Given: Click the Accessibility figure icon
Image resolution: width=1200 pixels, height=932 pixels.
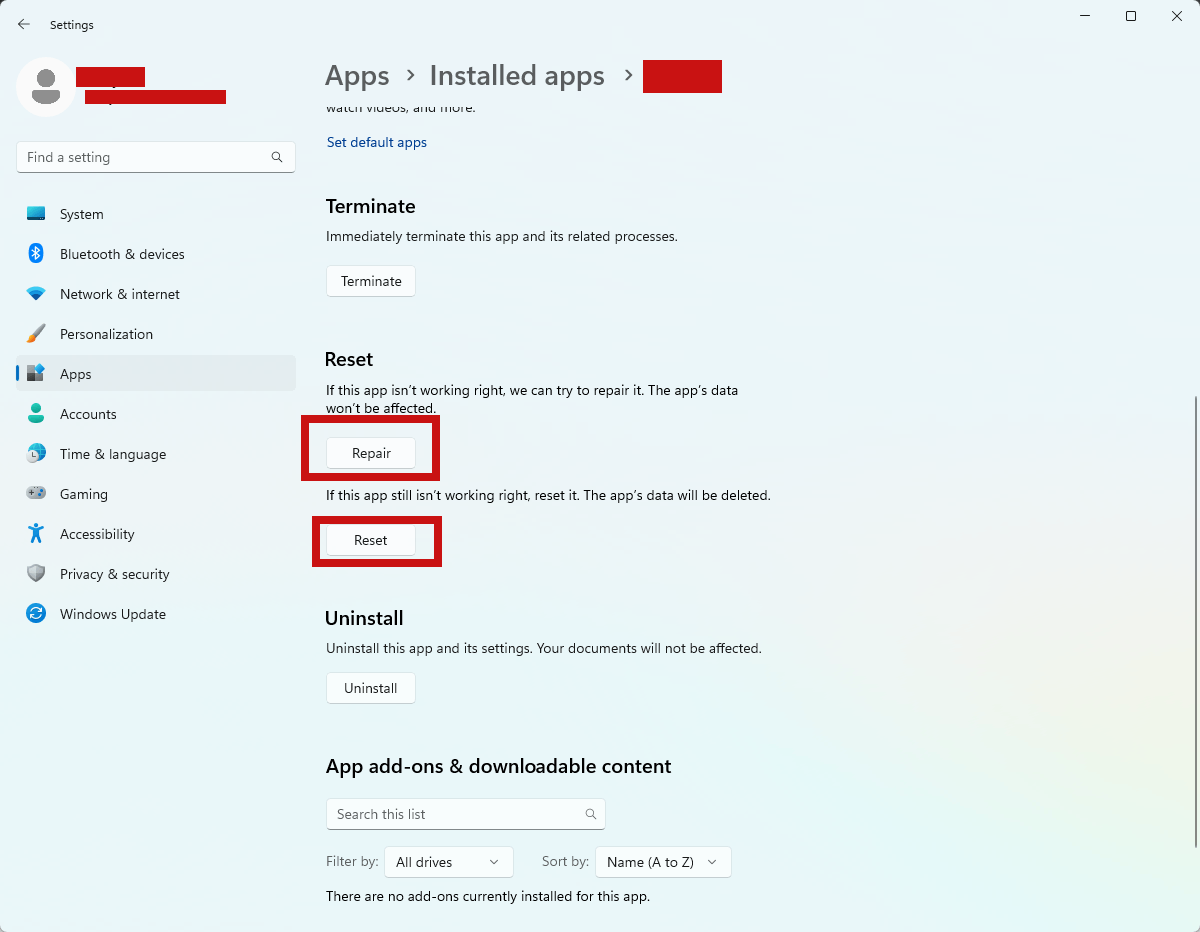Looking at the screenshot, I should [x=36, y=534].
